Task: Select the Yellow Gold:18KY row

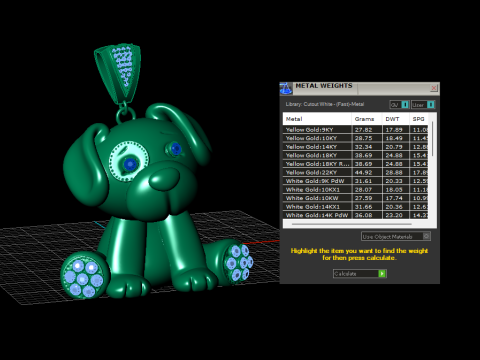Action: 356,155
